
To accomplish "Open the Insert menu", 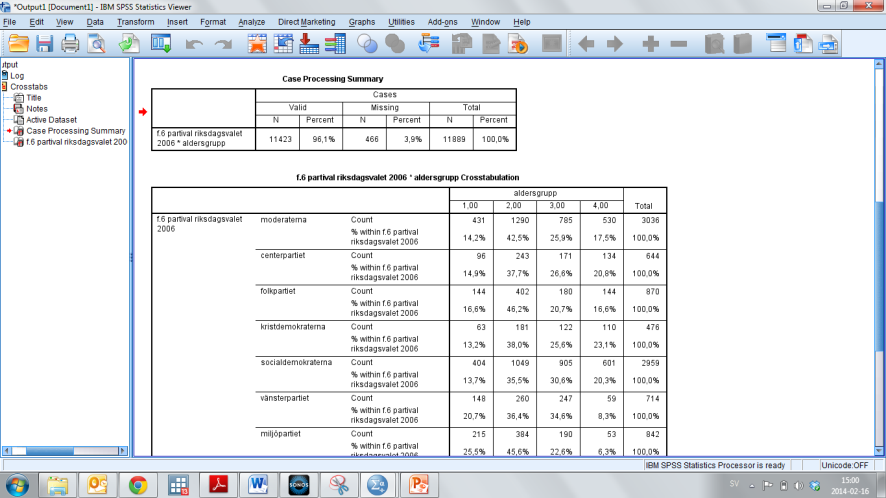I will pos(177,22).
